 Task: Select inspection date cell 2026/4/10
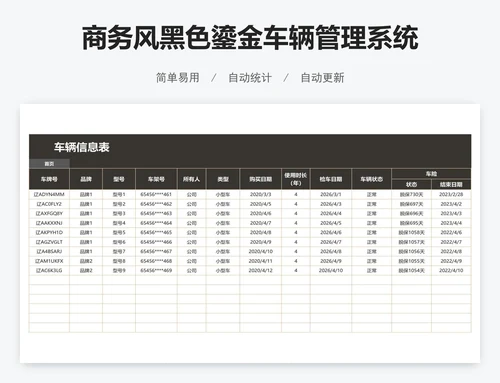(331, 270)
